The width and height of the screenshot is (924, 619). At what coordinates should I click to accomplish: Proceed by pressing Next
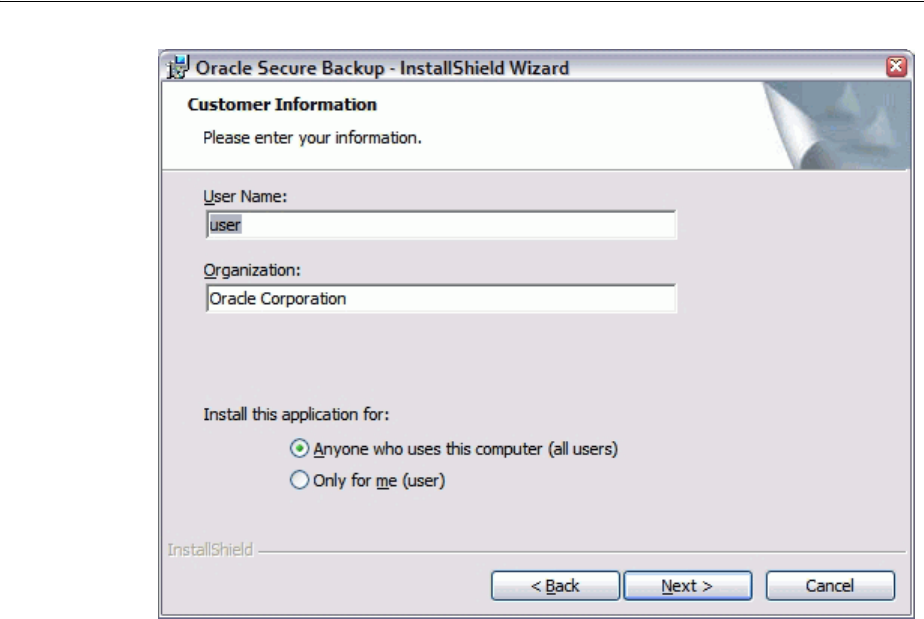pyautogui.click(x=673, y=586)
